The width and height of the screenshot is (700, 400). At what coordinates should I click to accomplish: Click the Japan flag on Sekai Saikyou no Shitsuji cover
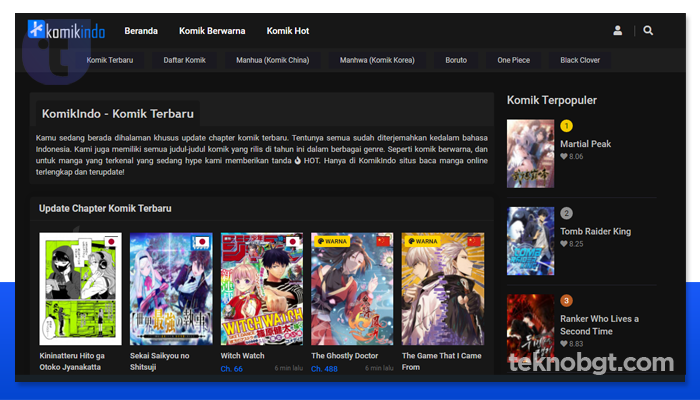coord(202,242)
